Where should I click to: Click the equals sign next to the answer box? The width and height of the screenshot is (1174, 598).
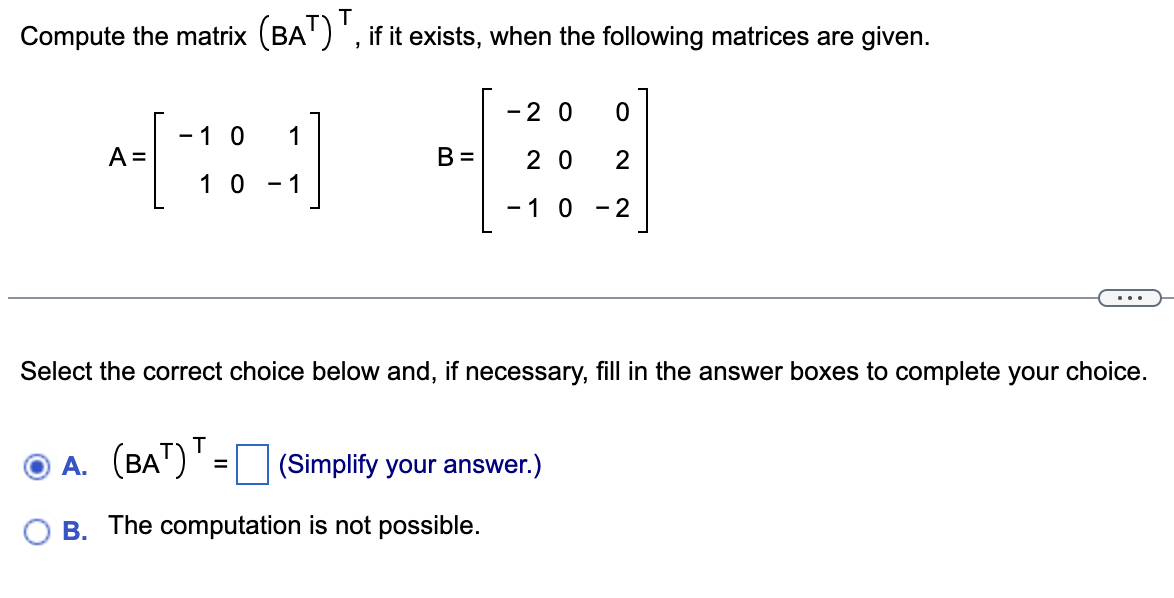pos(222,465)
